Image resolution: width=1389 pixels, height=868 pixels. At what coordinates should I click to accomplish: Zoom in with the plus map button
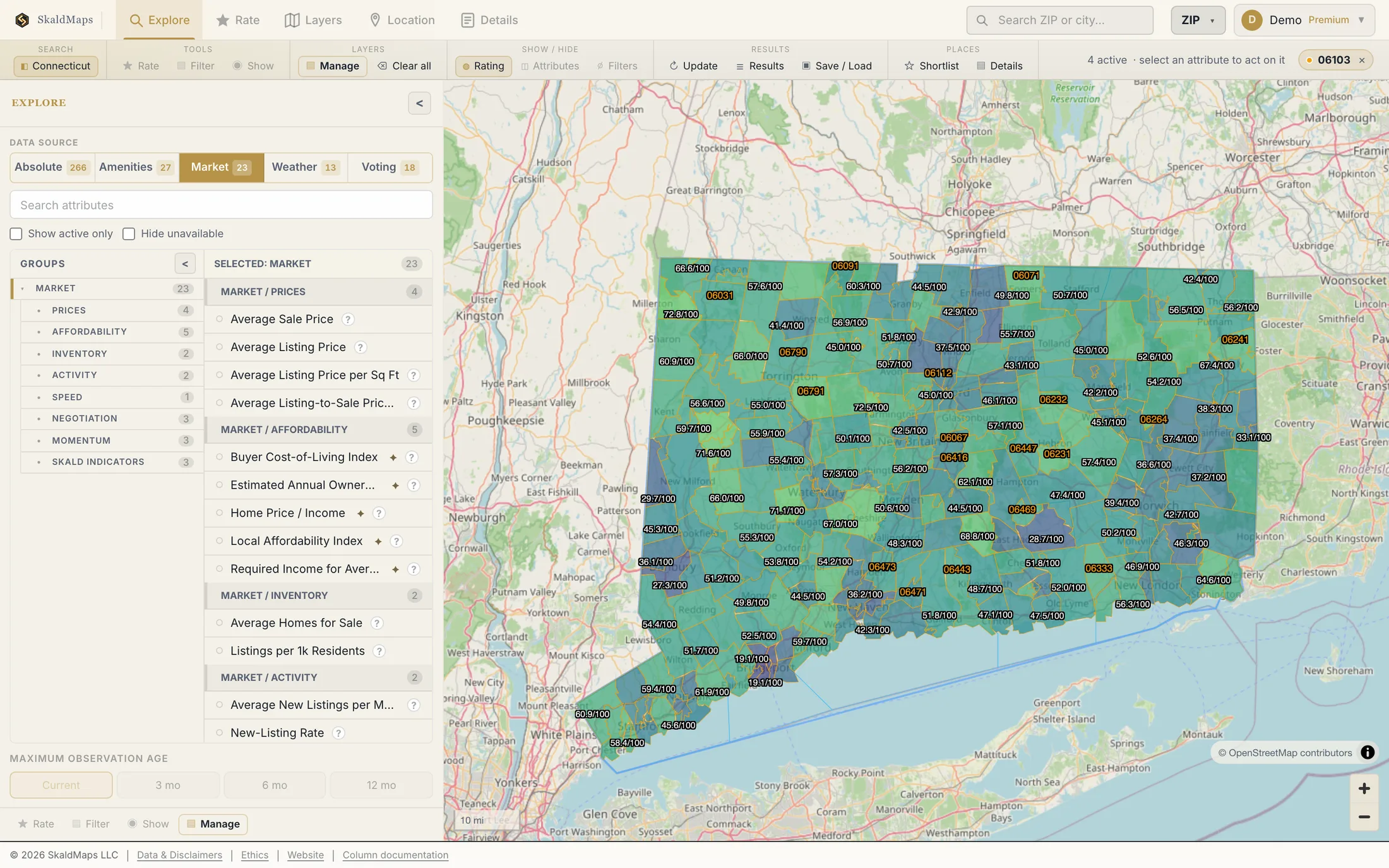coord(1364,788)
